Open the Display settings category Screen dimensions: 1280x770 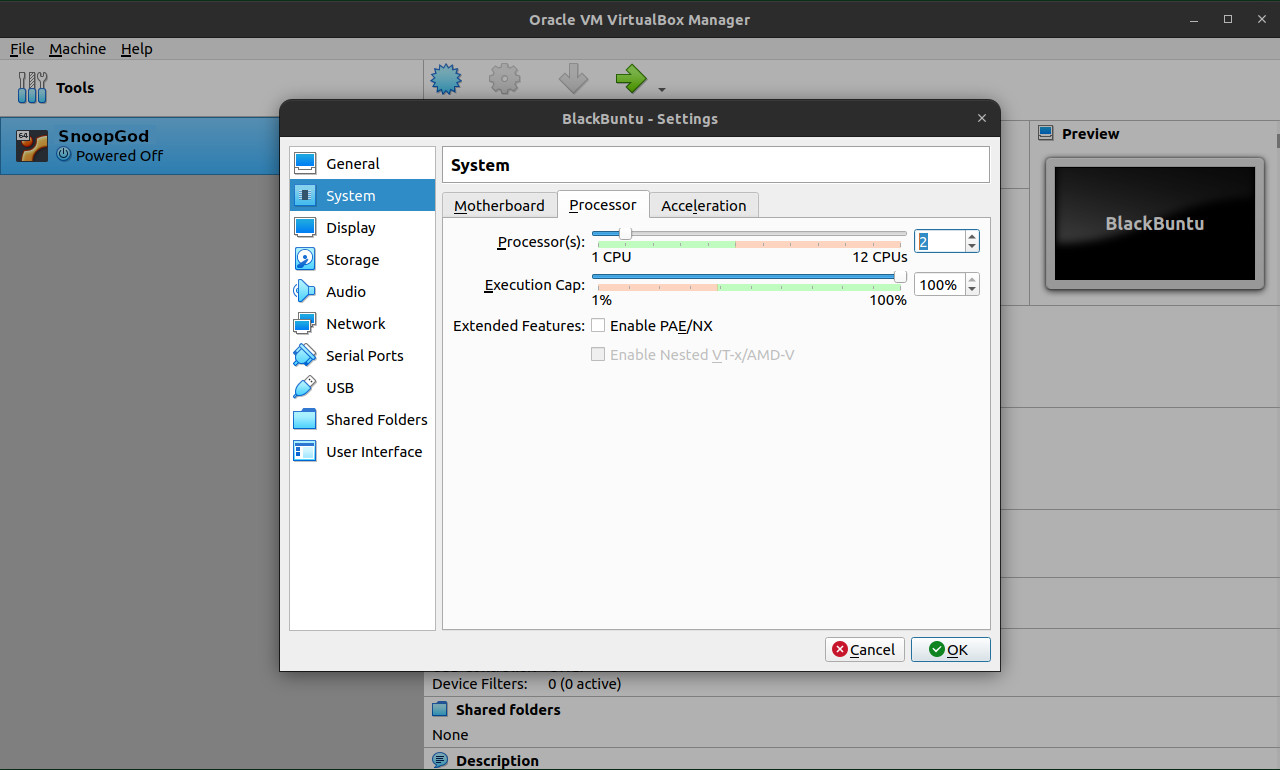click(362, 228)
